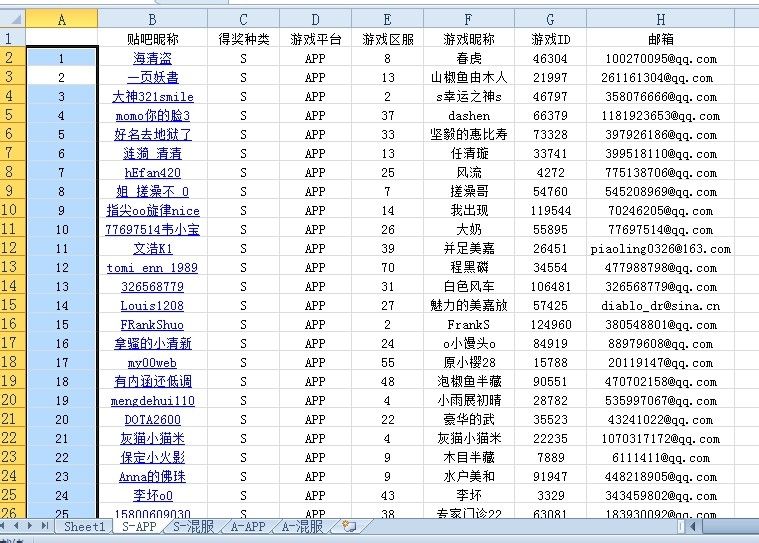Open the 一页妖書 hyperlink
Screen dimensions: 759x543
[152, 77]
